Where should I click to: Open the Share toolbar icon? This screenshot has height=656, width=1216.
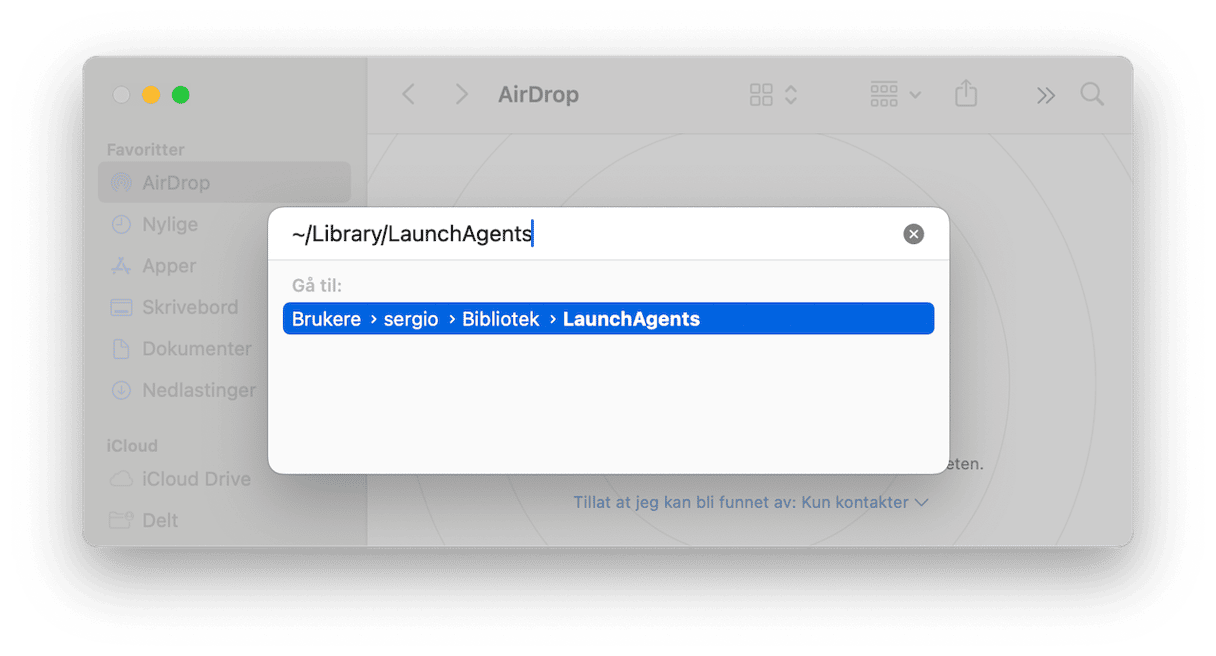pos(965,94)
